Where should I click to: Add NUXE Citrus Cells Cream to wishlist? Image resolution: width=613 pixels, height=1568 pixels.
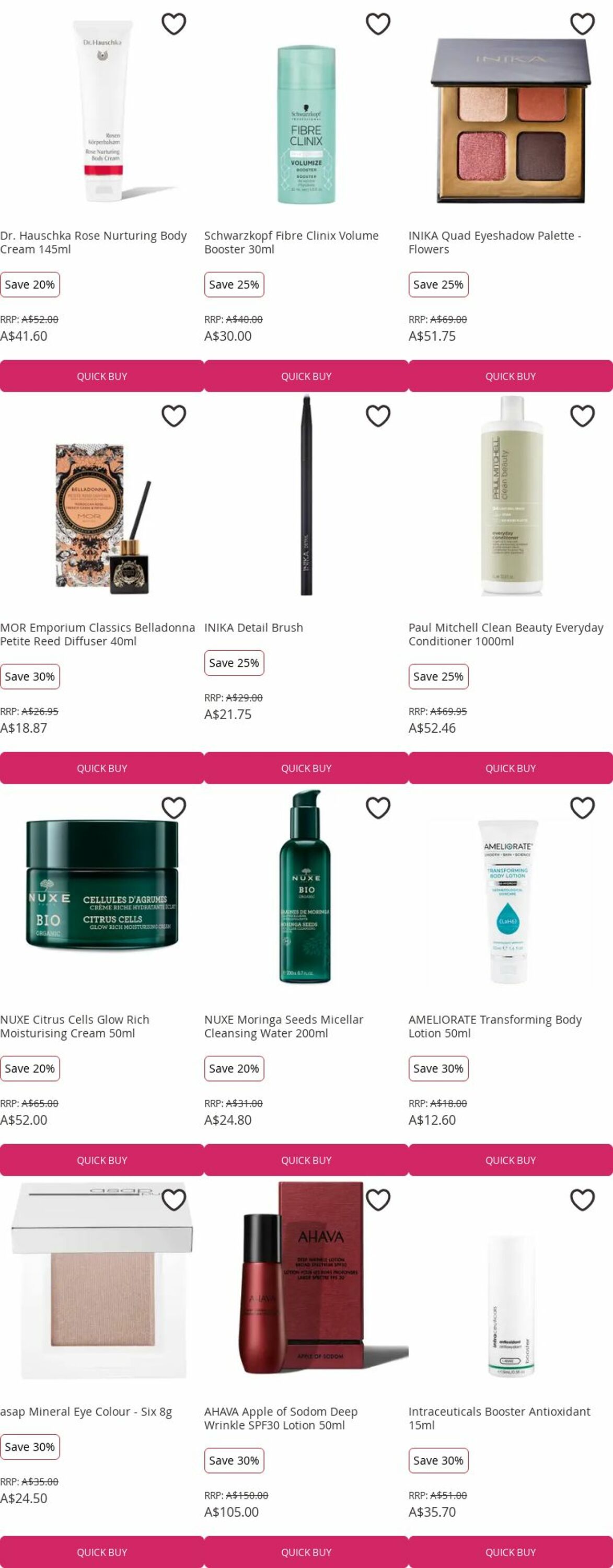coord(174,808)
